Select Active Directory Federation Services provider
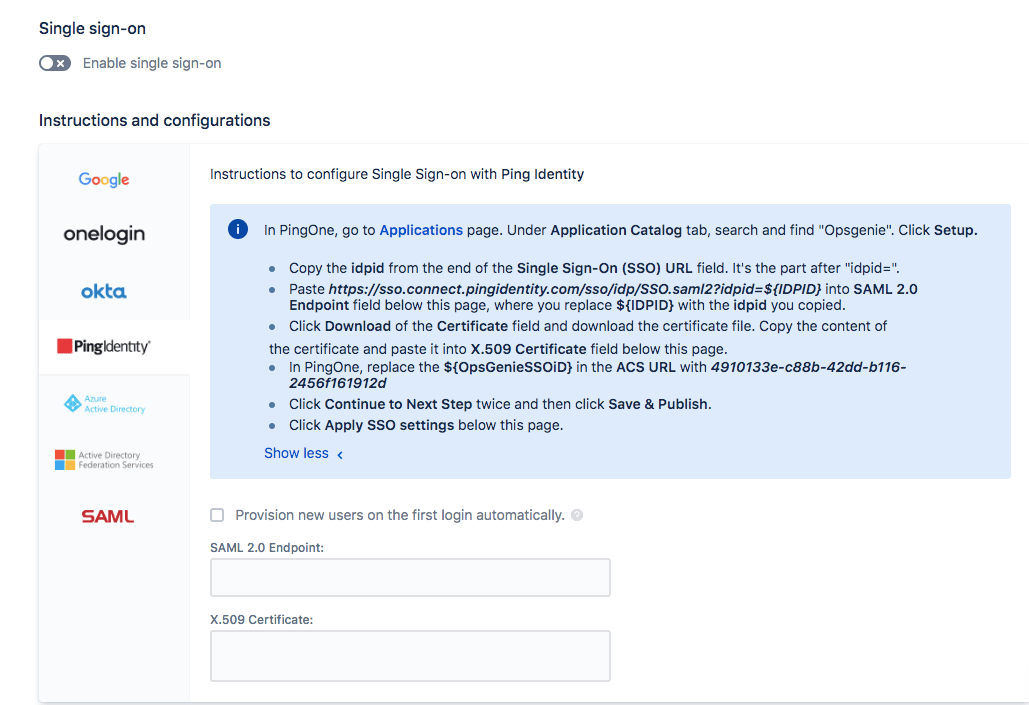This screenshot has width=1029, height=705. click(103, 458)
